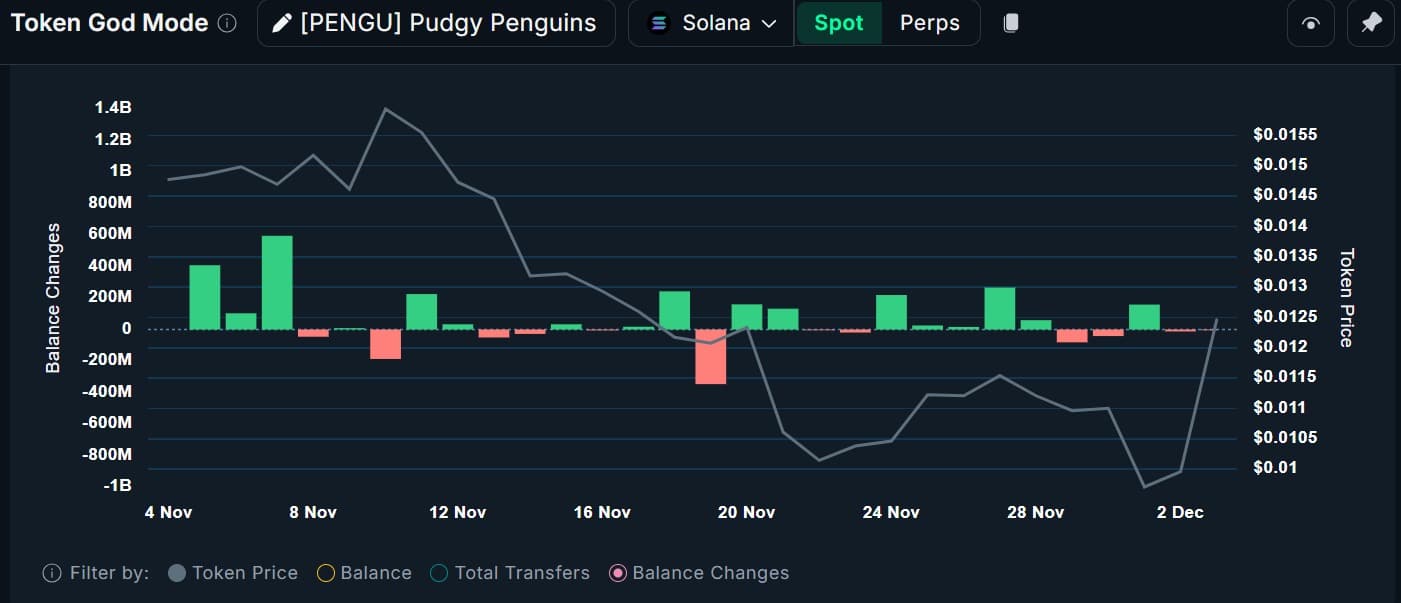This screenshot has width=1401, height=603.
Task: Click the Solana logo in the network selector
Action: tap(658, 22)
